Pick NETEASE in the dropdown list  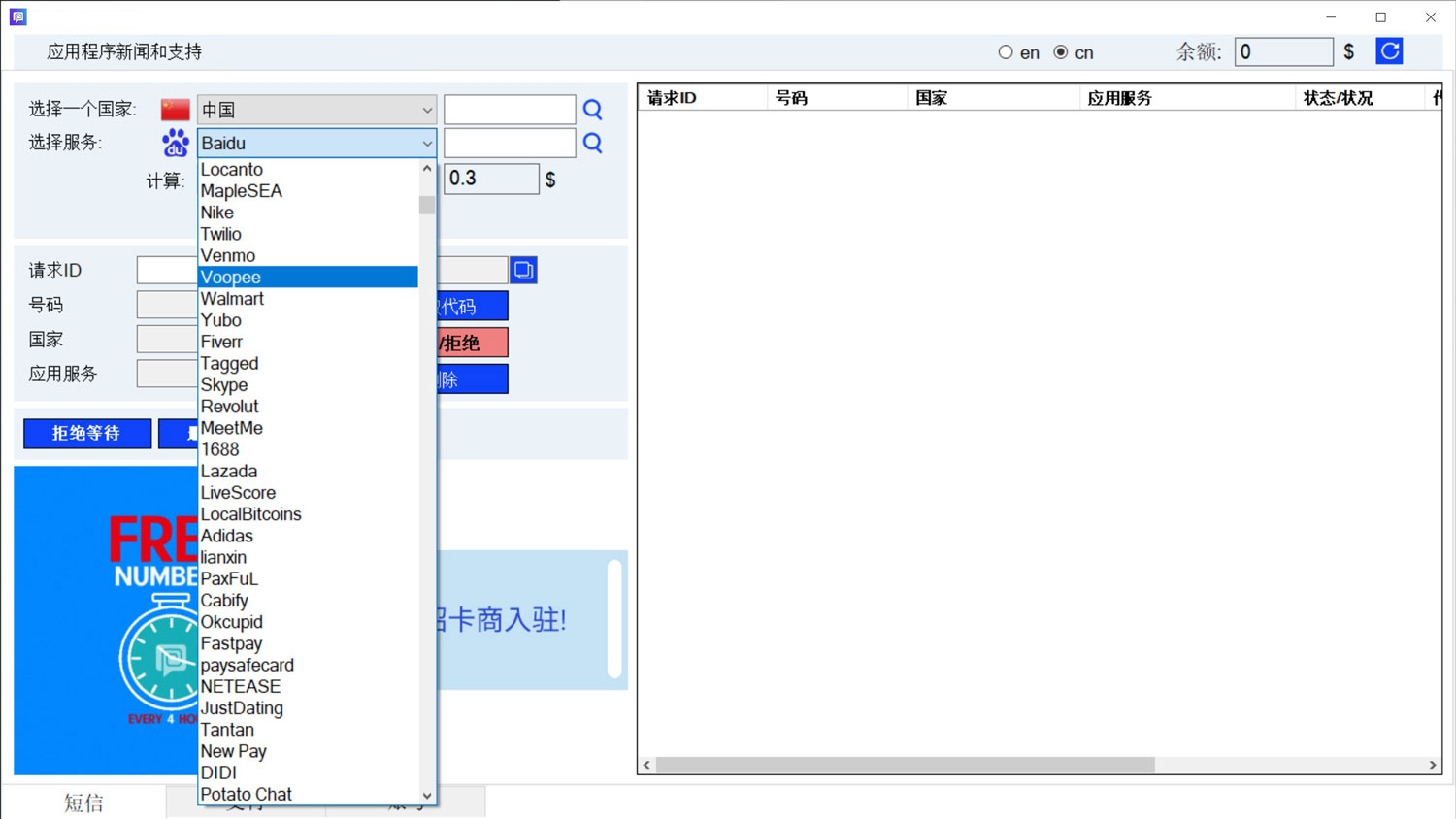pyautogui.click(x=308, y=686)
